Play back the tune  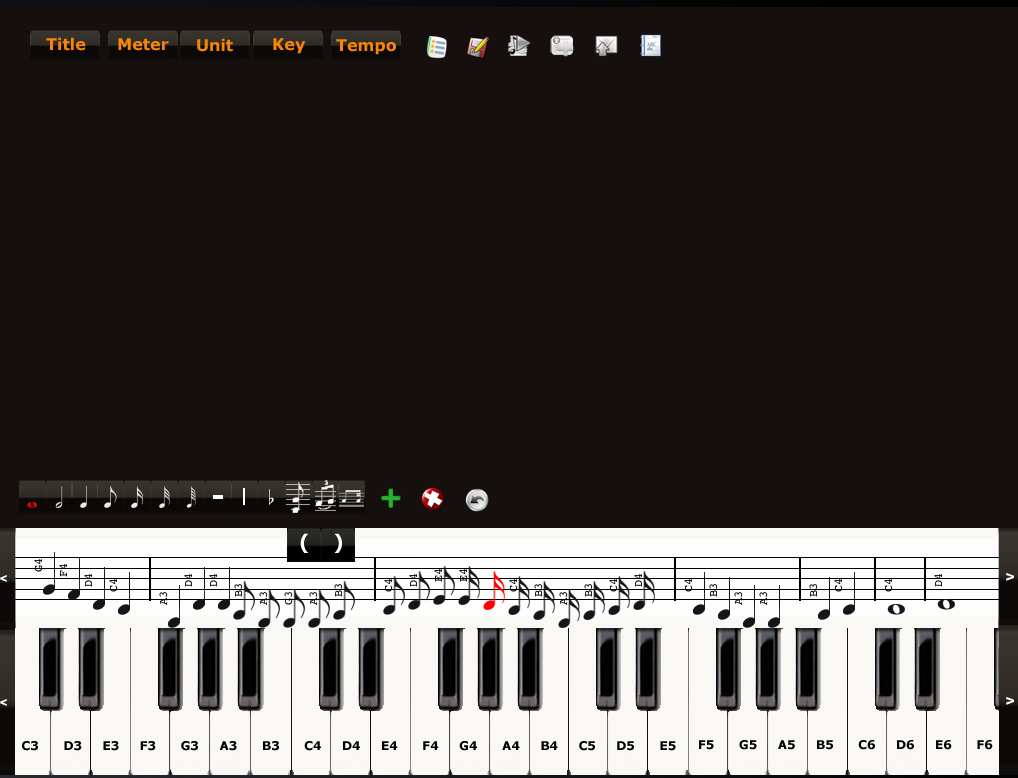tap(518, 46)
